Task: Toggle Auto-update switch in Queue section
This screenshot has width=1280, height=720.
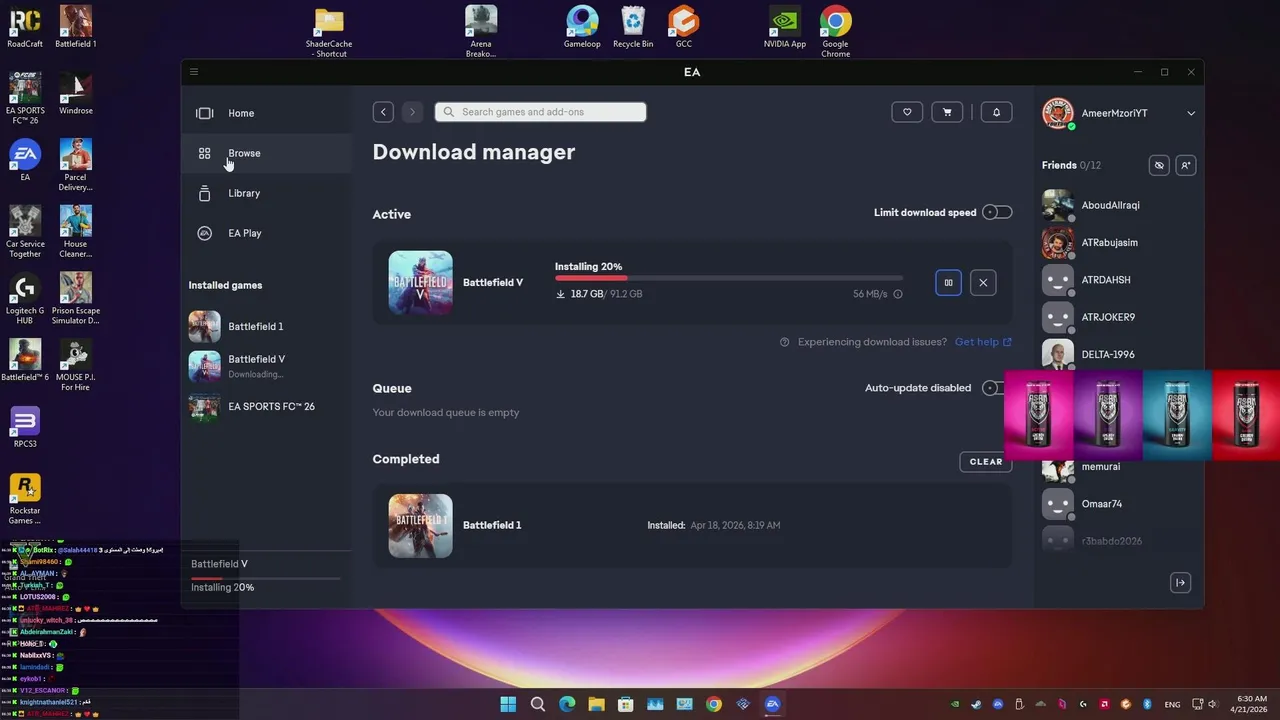Action: click(992, 388)
